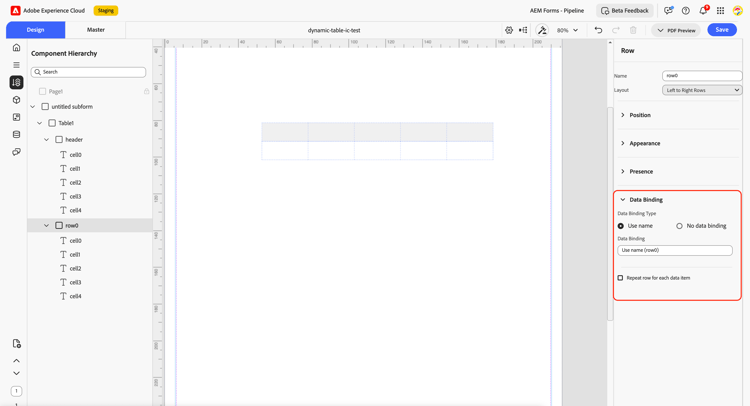Go to next page with down chevron
The height and width of the screenshot is (406, 750).
click(x=16, y=373)
